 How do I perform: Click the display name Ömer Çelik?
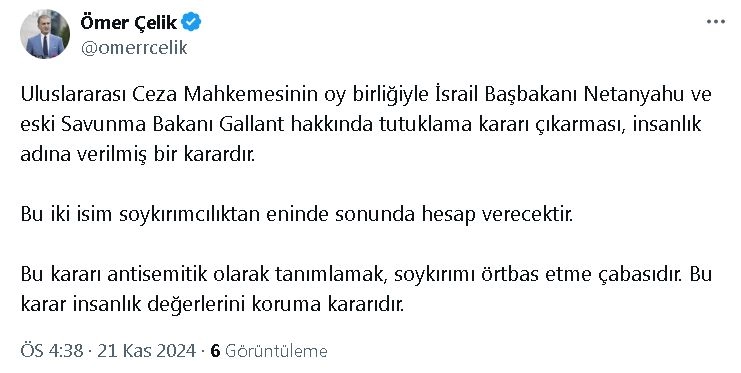coord(129,22)
